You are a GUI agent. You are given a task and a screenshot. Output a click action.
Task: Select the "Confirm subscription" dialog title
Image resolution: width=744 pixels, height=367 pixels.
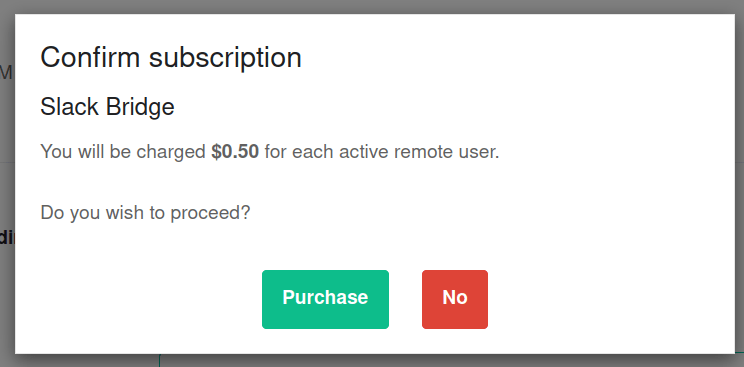171,57
